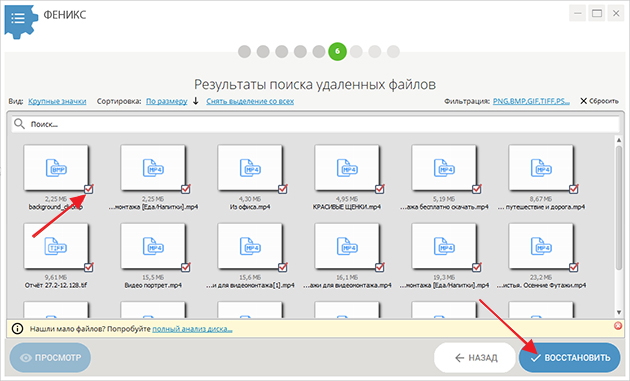Select the 15,6 МБ MP4 file thumbnail
Viewport: 630px width, 381px height.
250,246
